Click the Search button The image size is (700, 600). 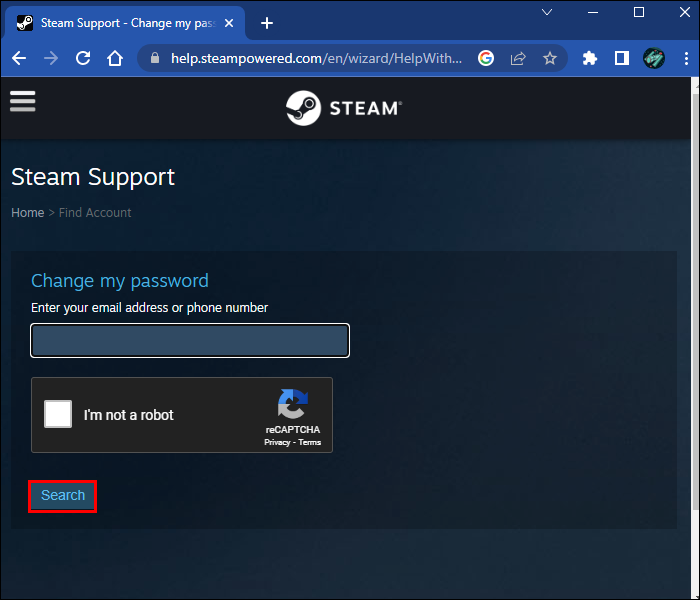pyautogui.click(x=62, y=496)
